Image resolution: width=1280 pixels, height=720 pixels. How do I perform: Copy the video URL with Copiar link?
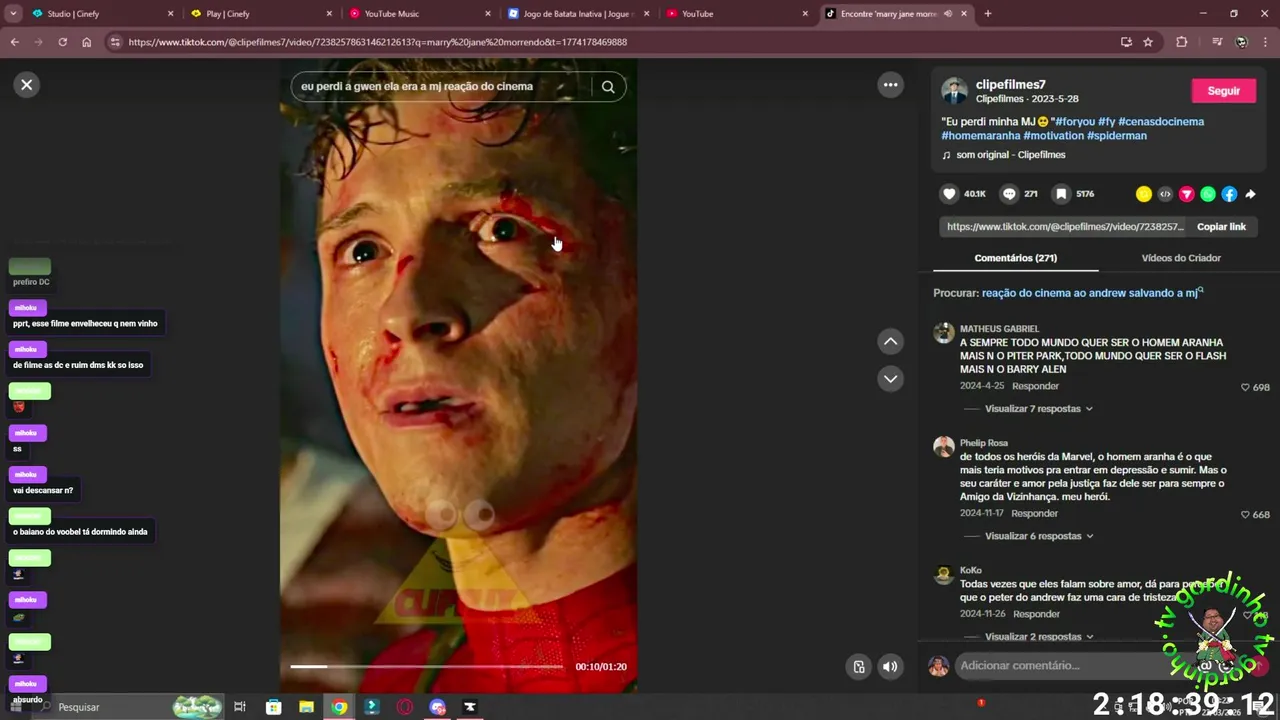pyautogui.click(x=1221, y=227)
